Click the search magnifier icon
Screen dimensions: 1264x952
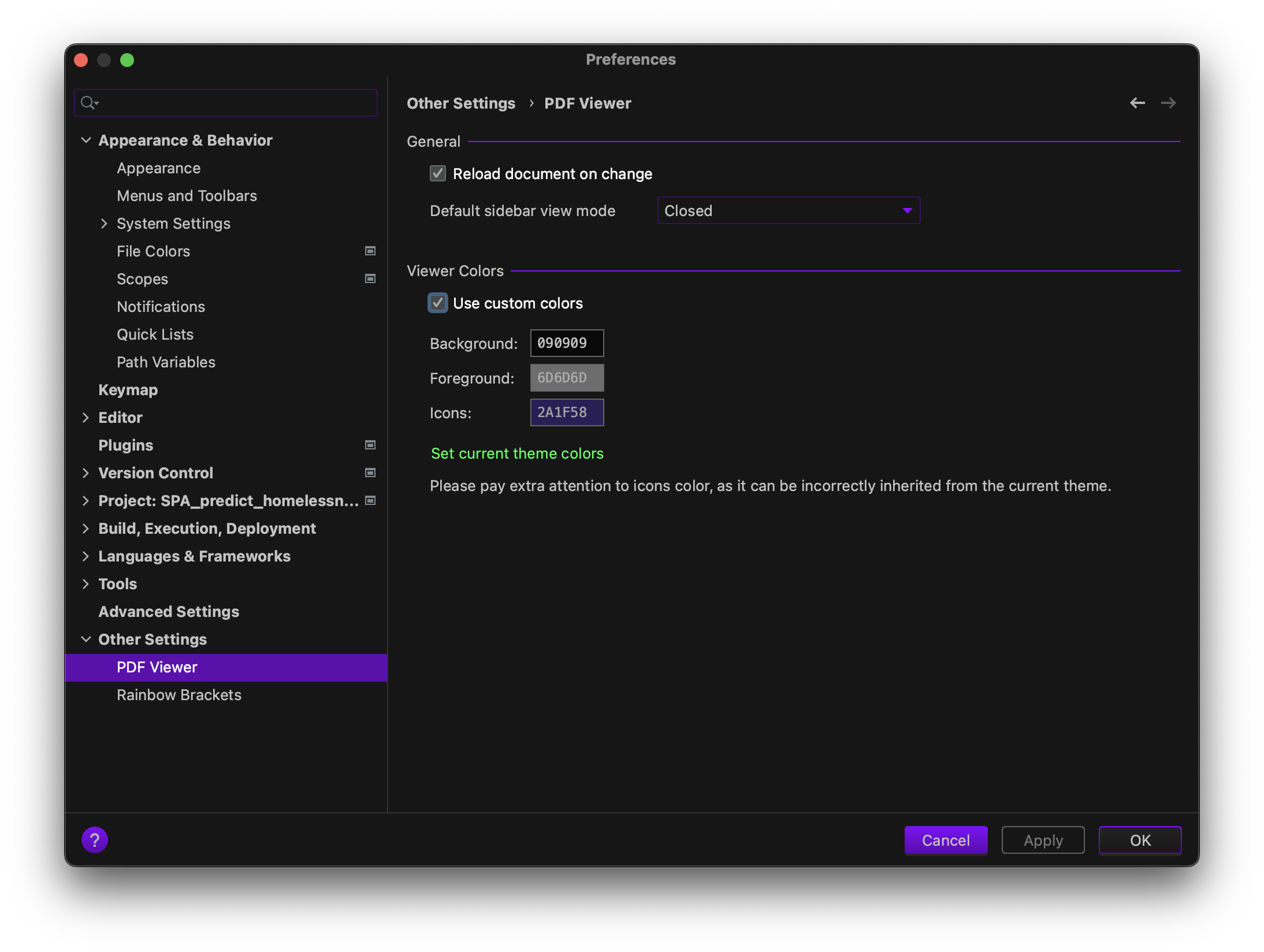click(x=88, y=103)
